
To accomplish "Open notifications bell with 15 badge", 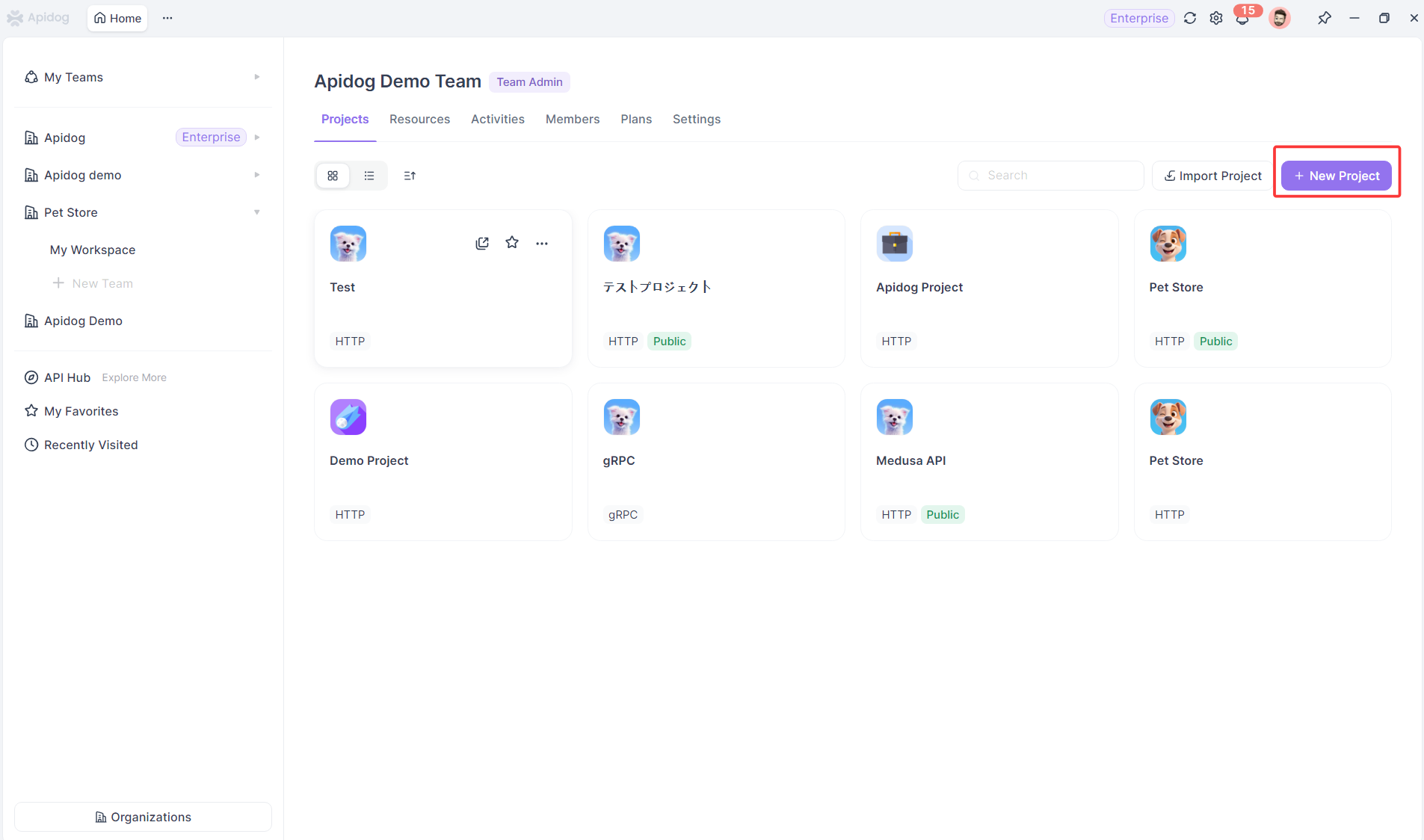I will [x=1242, y=19].
